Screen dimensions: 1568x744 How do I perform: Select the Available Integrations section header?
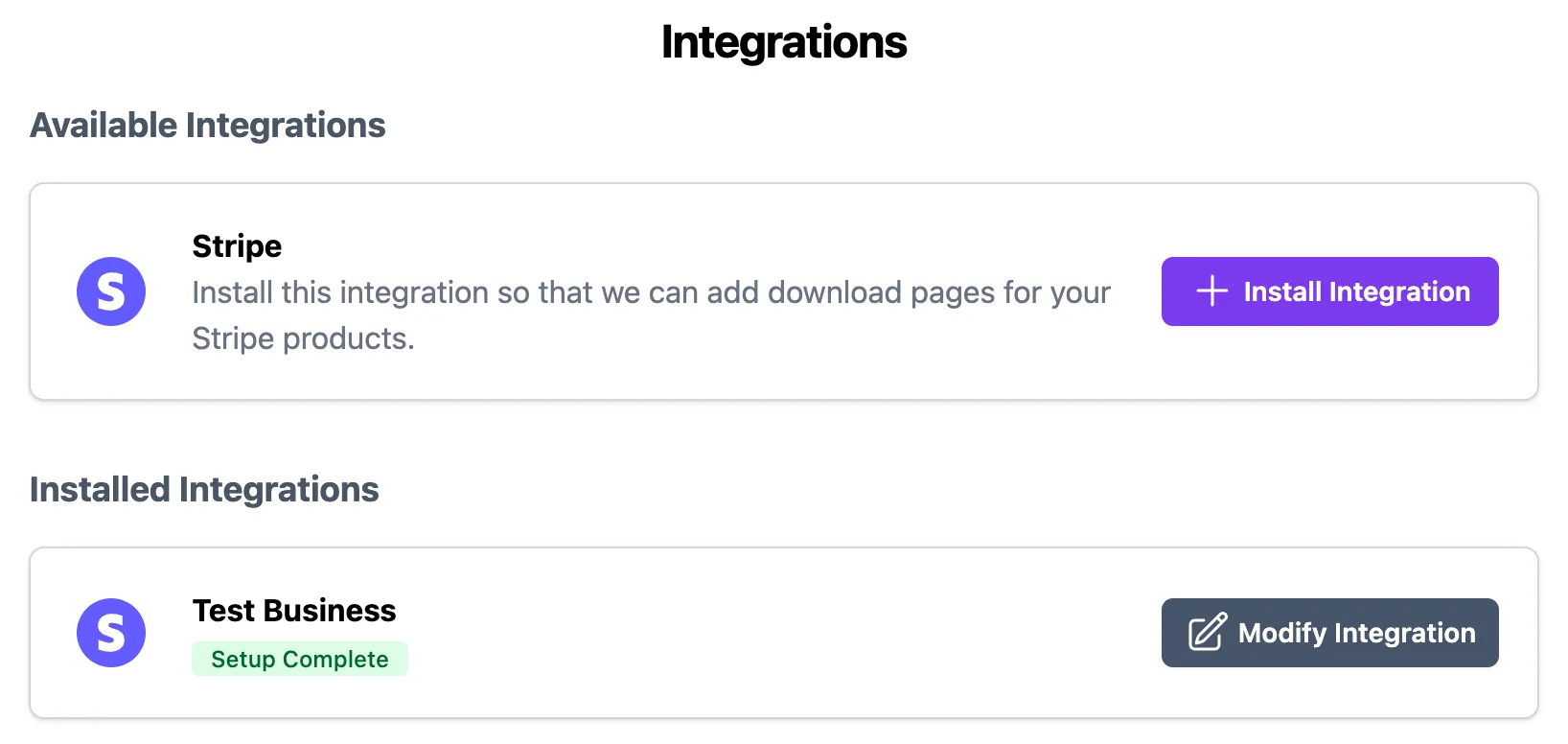pos(208,125)
